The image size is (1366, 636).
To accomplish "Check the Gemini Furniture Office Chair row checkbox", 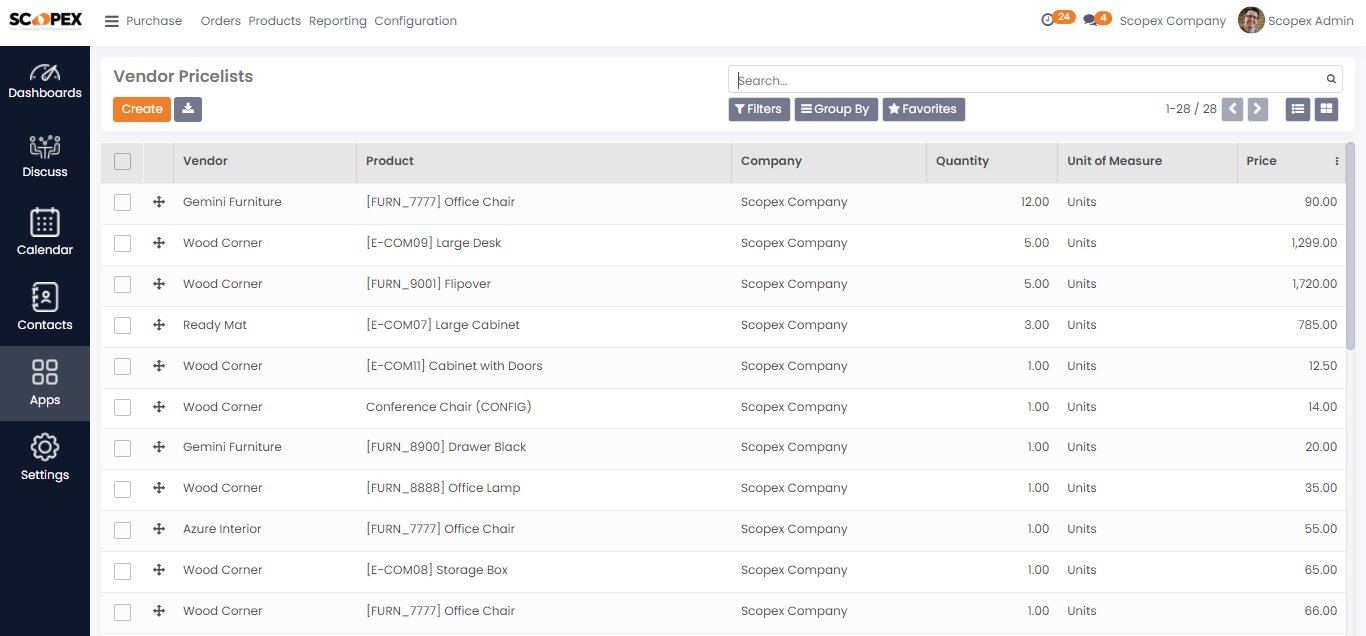I will [122, 202].
